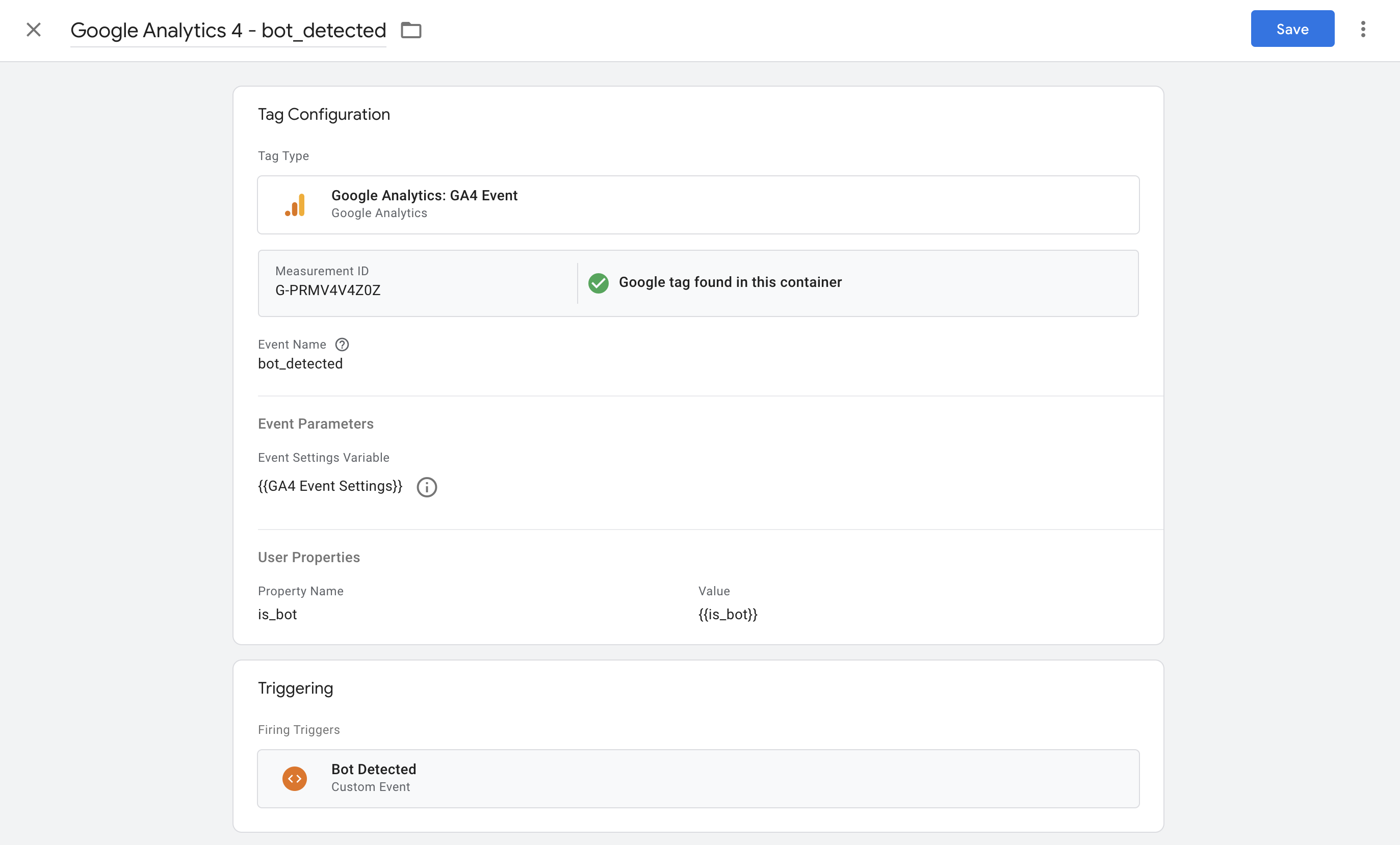Click the folder icon next to the tag name
This screenshot has width=1400, height=845.
click(411, 30)
